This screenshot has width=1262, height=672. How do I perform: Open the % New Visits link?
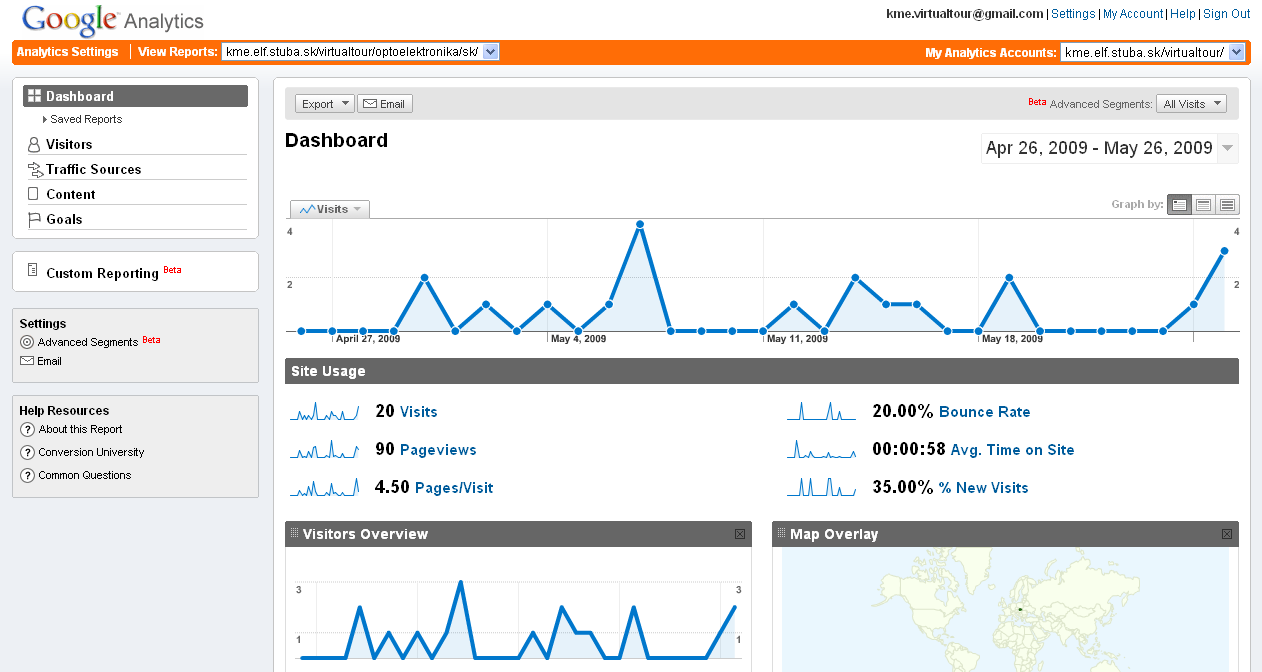[x=983, y=488]
